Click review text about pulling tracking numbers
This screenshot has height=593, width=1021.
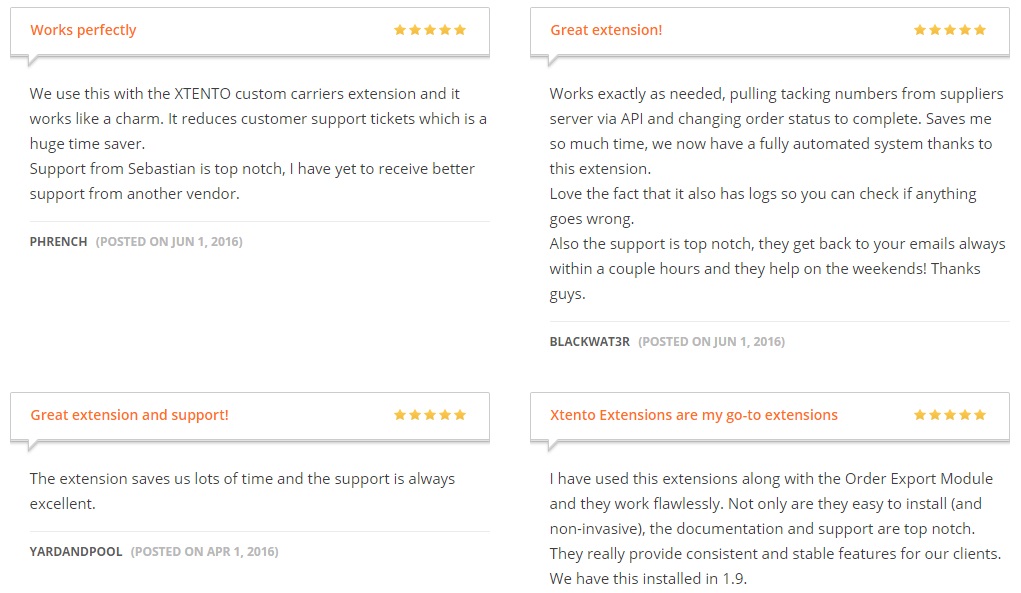pyautogui.click(x=776, y=131)
